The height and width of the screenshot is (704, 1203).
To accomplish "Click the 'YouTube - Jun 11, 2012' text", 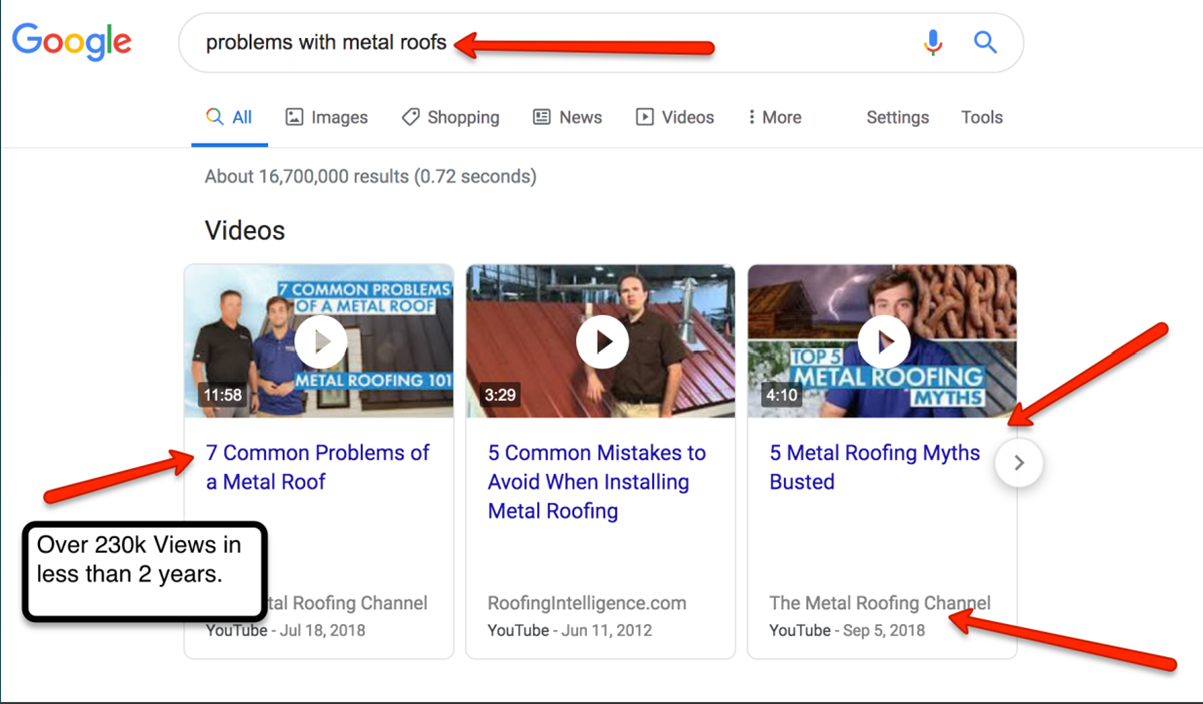I will (x=570, y=630).
